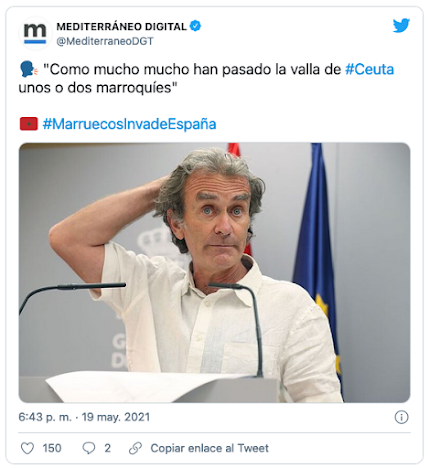Click the speaking head emoji
The image size is (429, 468).
[x=29, y=69]
